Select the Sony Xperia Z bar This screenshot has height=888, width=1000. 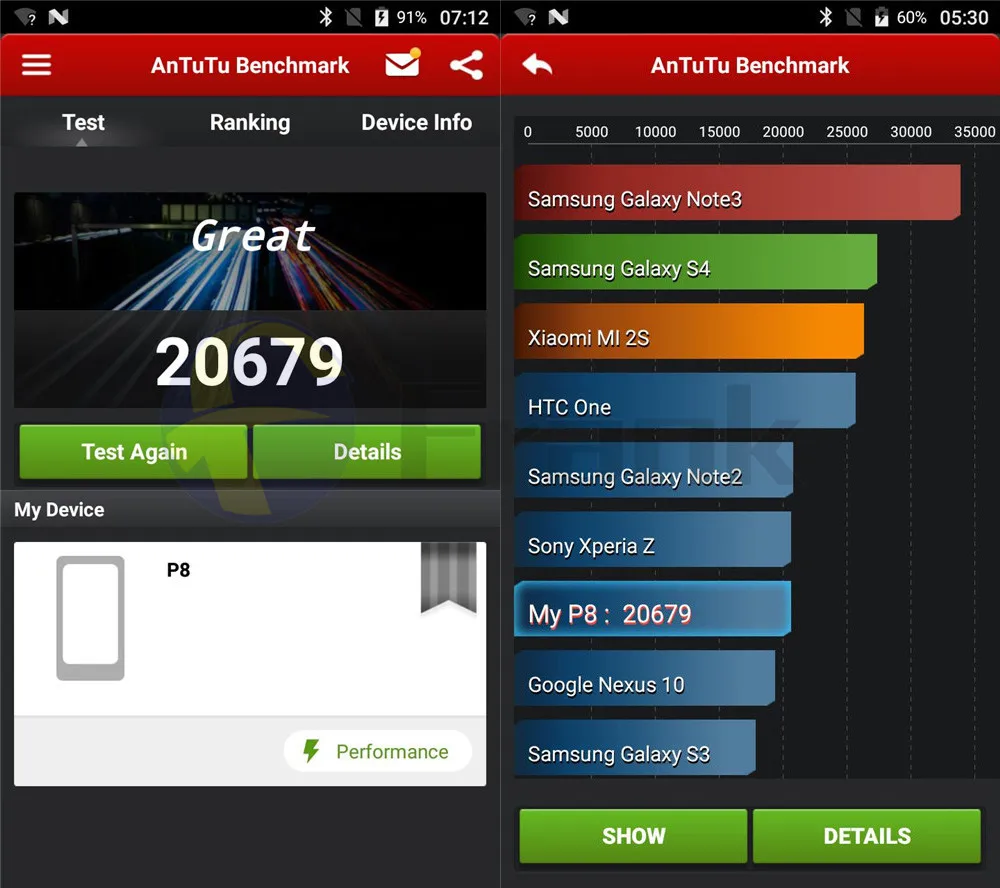coord(653,540)
